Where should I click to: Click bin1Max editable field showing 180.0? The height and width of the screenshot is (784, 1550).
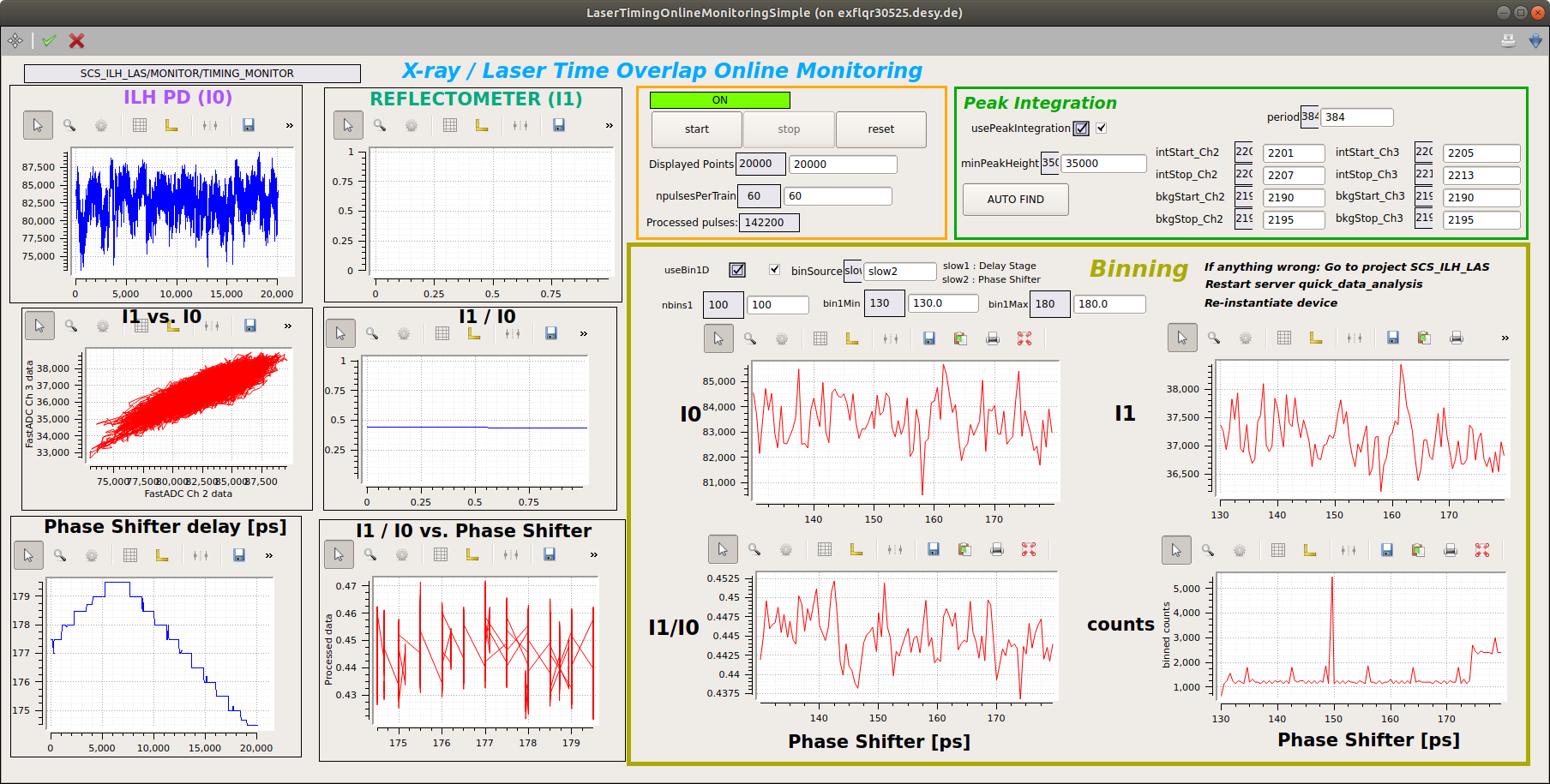(x=1109, y=304)
